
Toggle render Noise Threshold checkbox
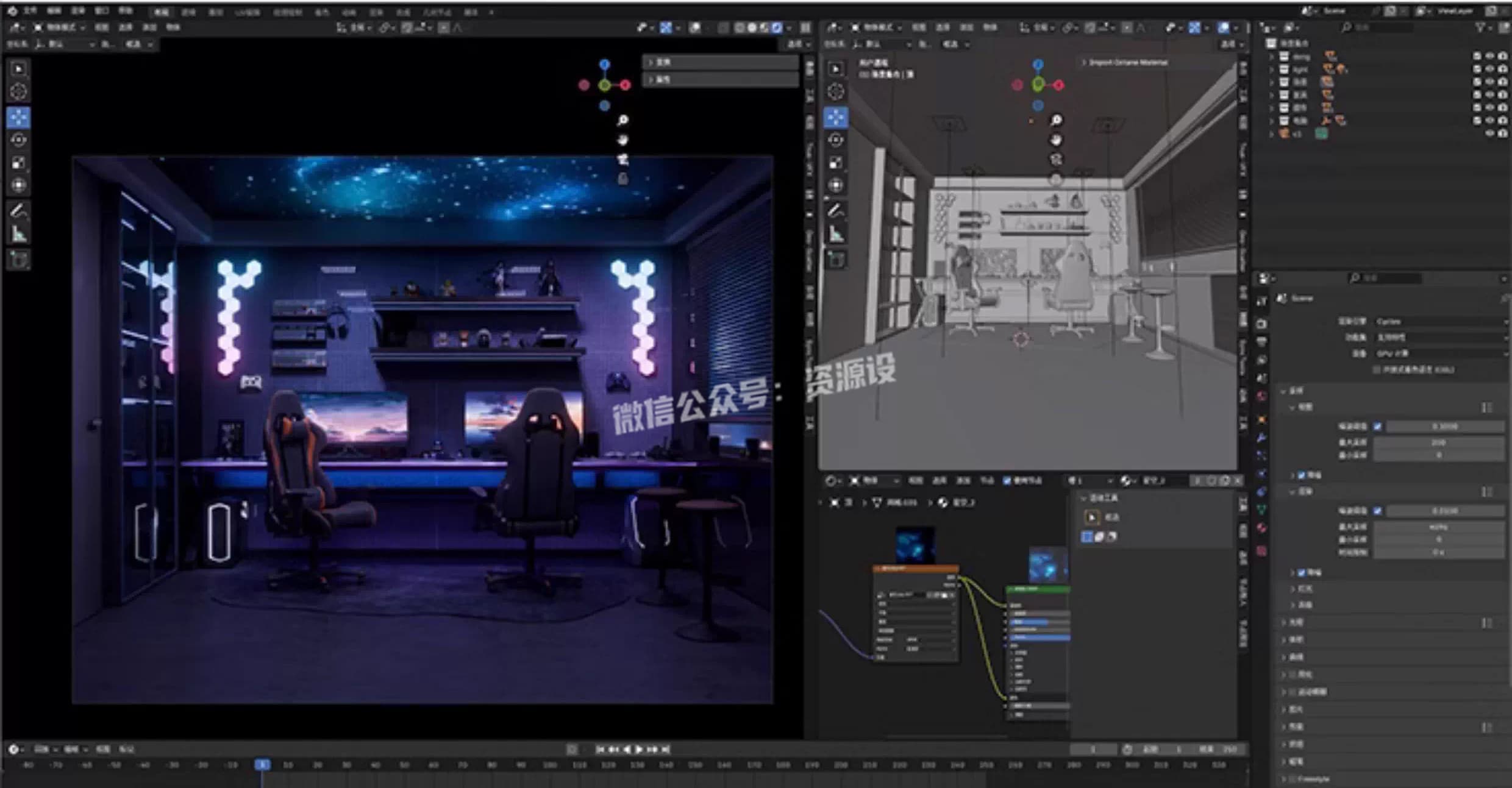1378,511
